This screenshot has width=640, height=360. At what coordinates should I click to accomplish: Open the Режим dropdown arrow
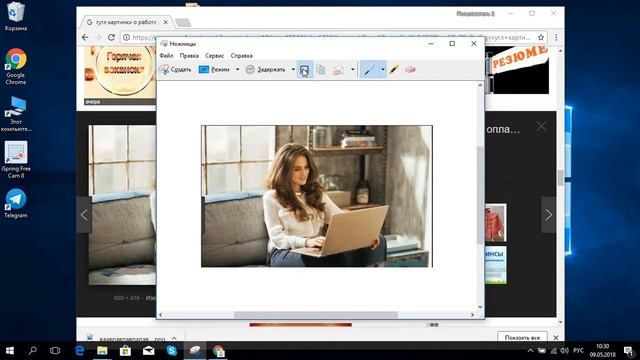tap(238, 70)
